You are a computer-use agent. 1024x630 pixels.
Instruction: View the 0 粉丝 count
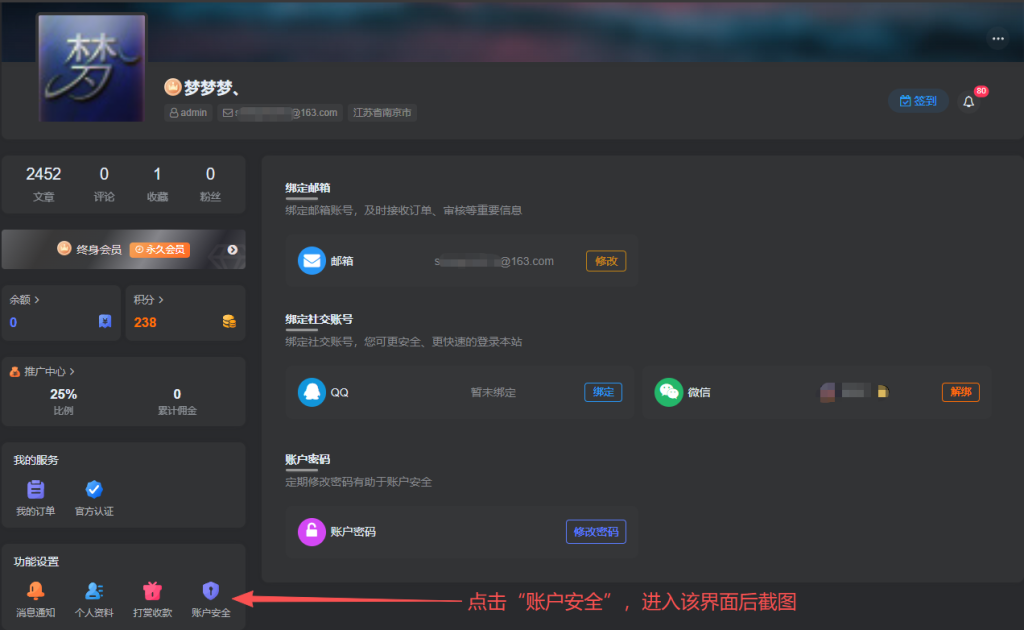coord(210,184)
